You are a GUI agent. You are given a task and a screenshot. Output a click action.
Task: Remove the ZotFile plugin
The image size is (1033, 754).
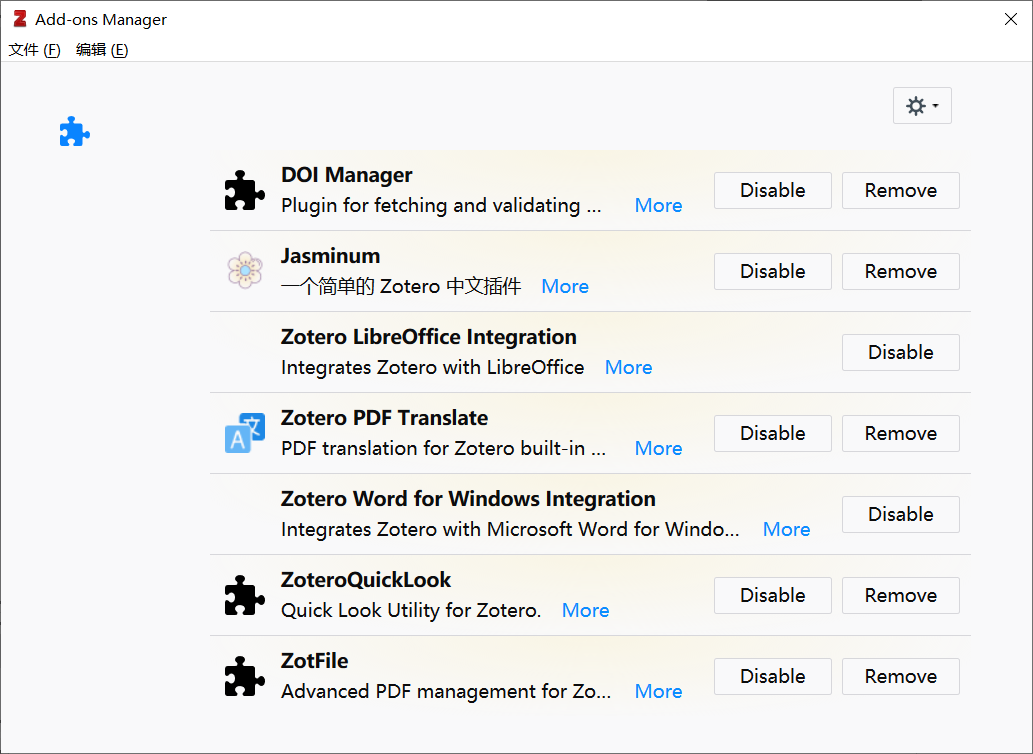[x=900, y=676]
